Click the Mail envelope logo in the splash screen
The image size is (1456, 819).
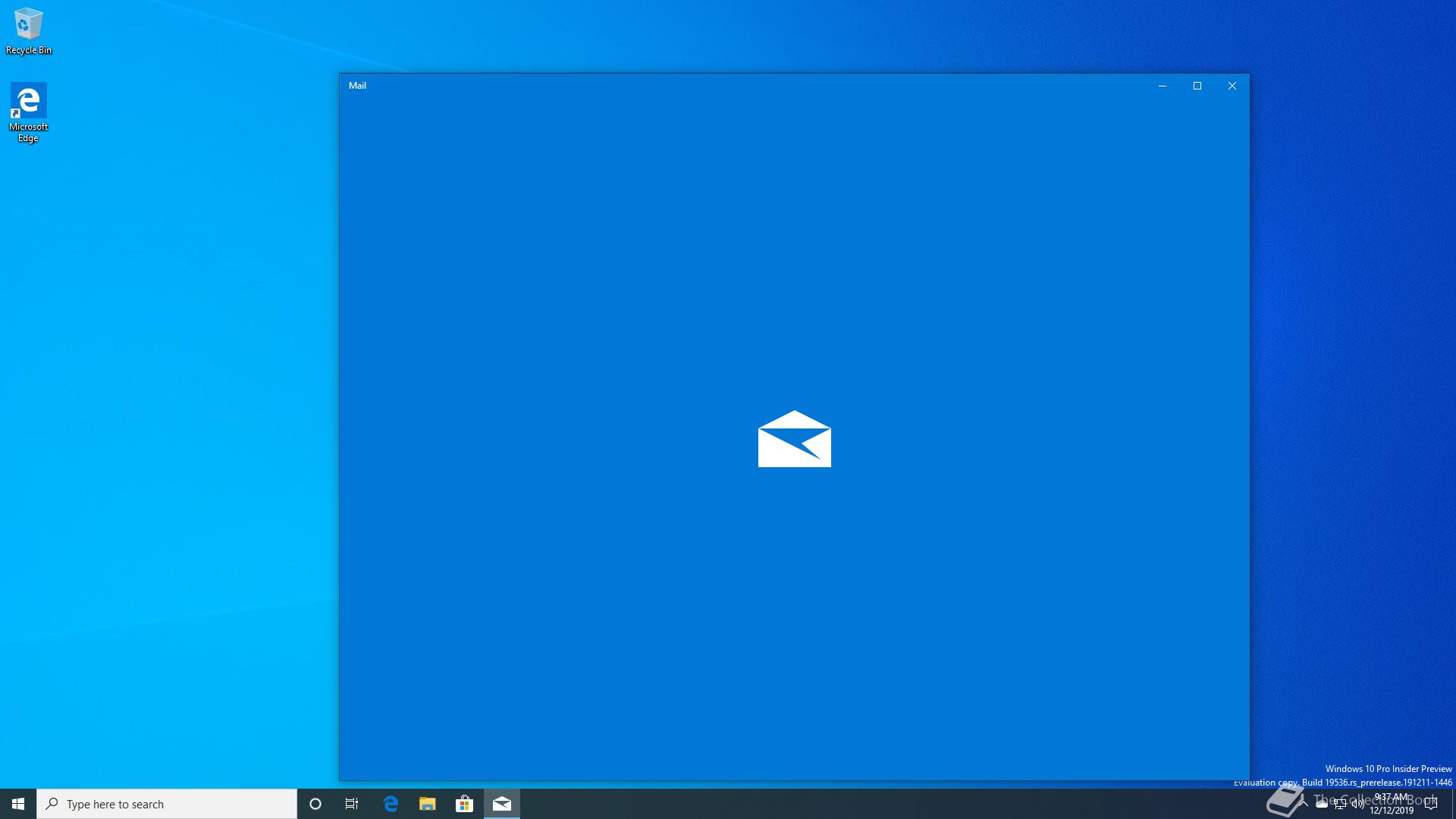click(794, 439)
